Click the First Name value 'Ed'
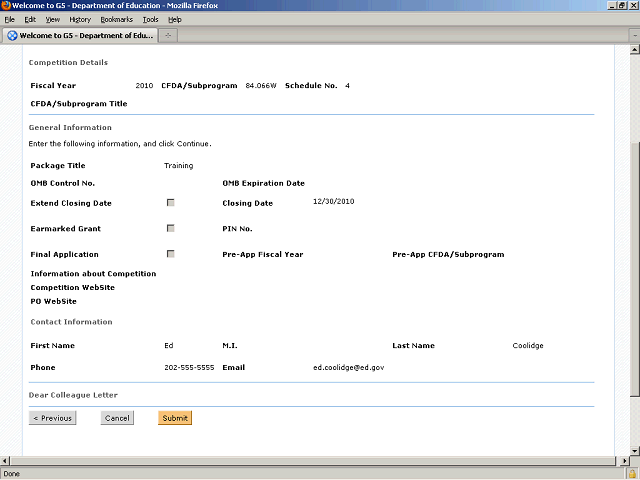This screenshot has width=640, height=480. (169, 345)
